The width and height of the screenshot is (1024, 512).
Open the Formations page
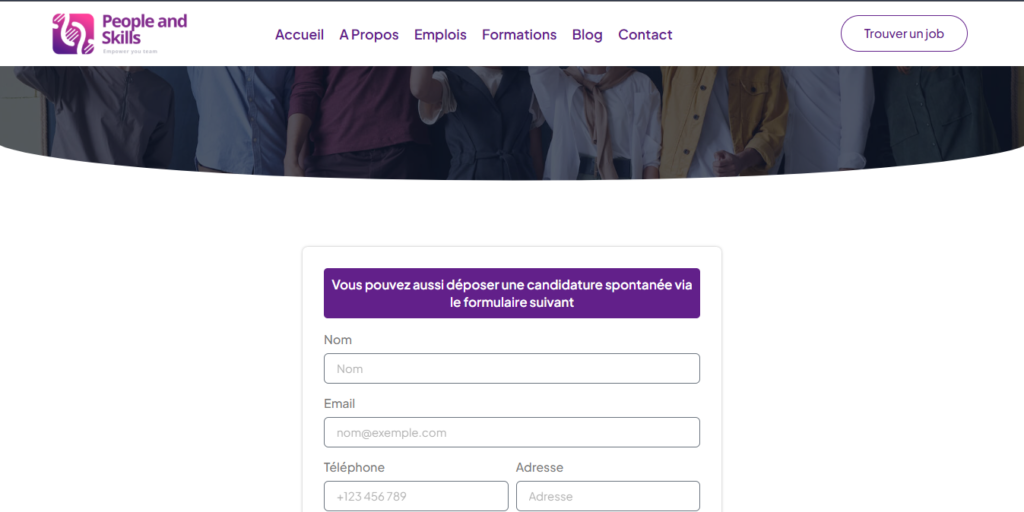(519, 34)
